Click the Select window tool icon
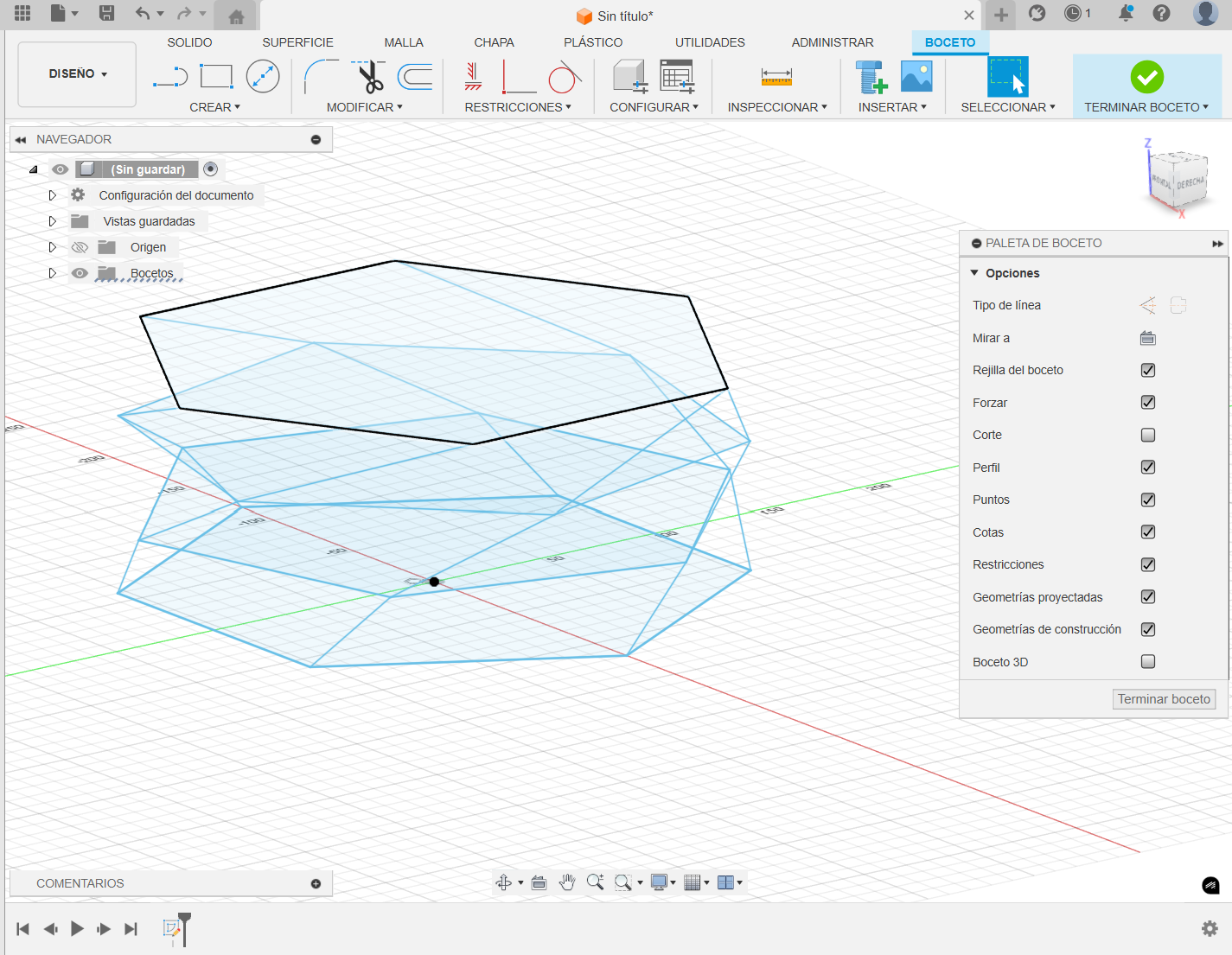1232x955 pixels. pyautogui.click(x=1008, y=77)
